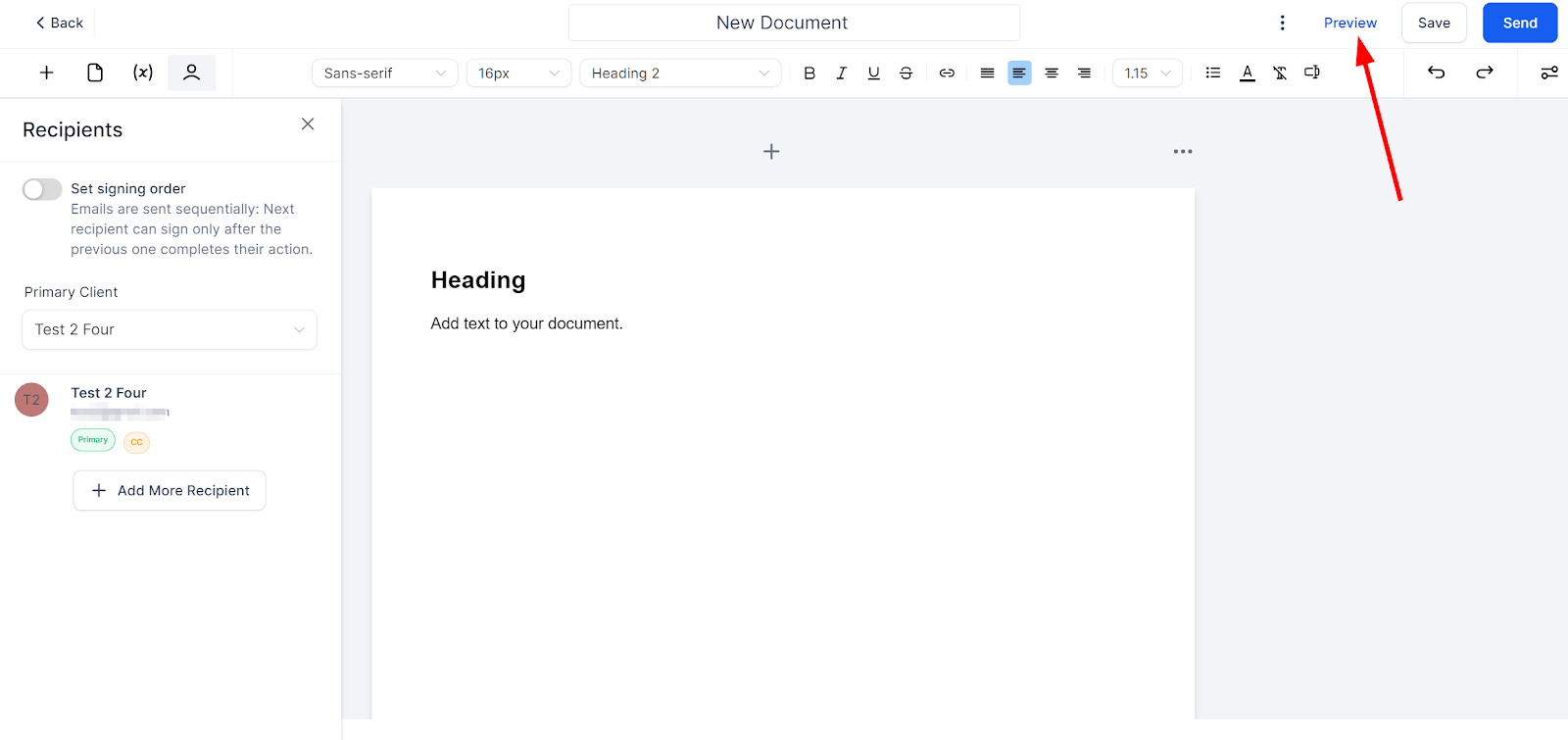The width and height of the screenshot is (1568, 740).
Task: Go Back to previous page
Action: point(60,23)
